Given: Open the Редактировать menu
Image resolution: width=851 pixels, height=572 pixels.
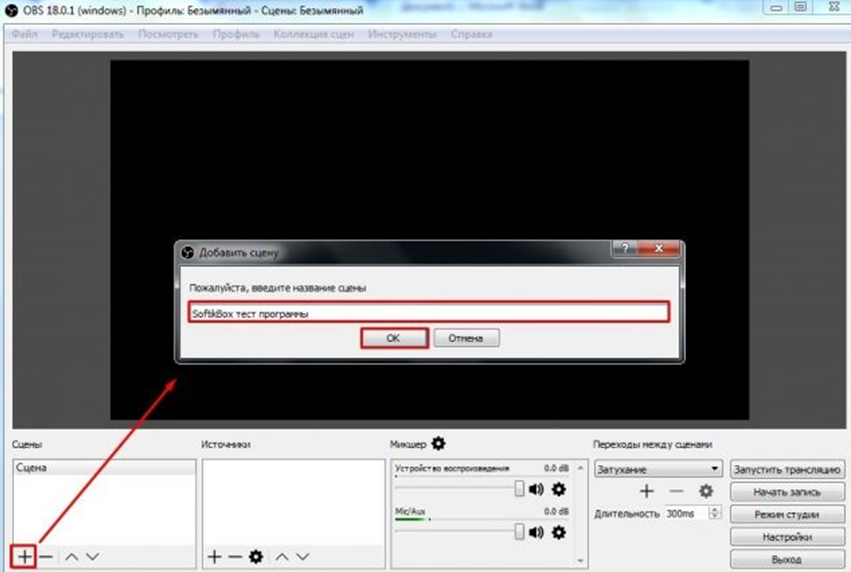Looking at the screenshot, I should (87, 34).
